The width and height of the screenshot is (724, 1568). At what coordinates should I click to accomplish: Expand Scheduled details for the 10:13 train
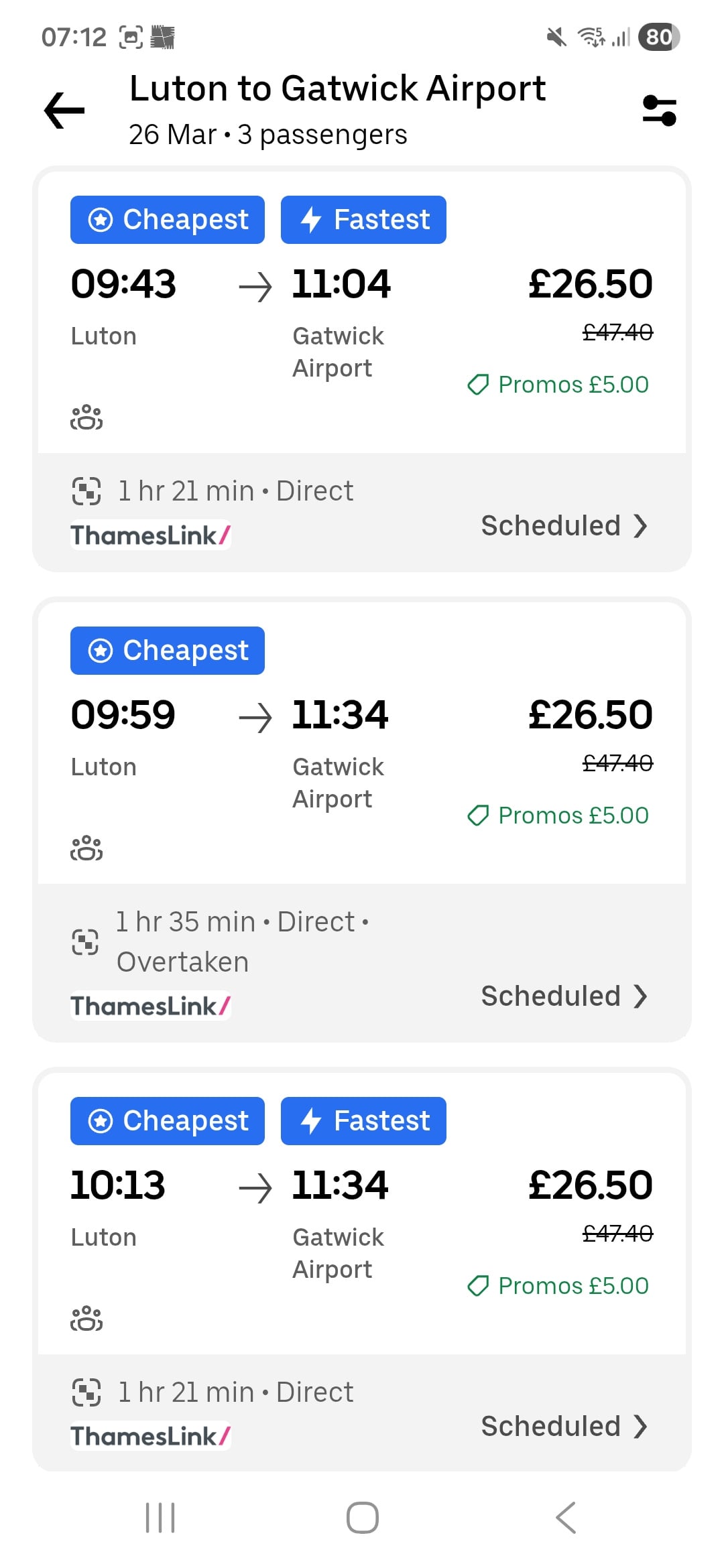pos(564,1427)
